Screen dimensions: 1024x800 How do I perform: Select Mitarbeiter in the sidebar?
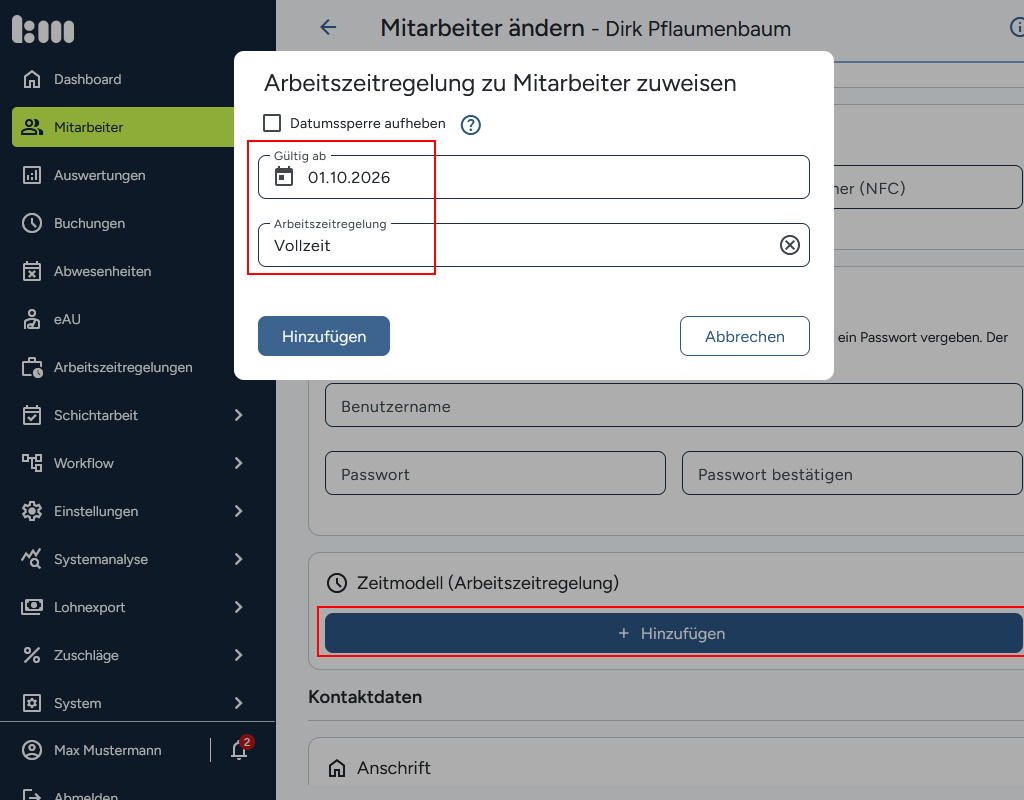pos(123,127)
